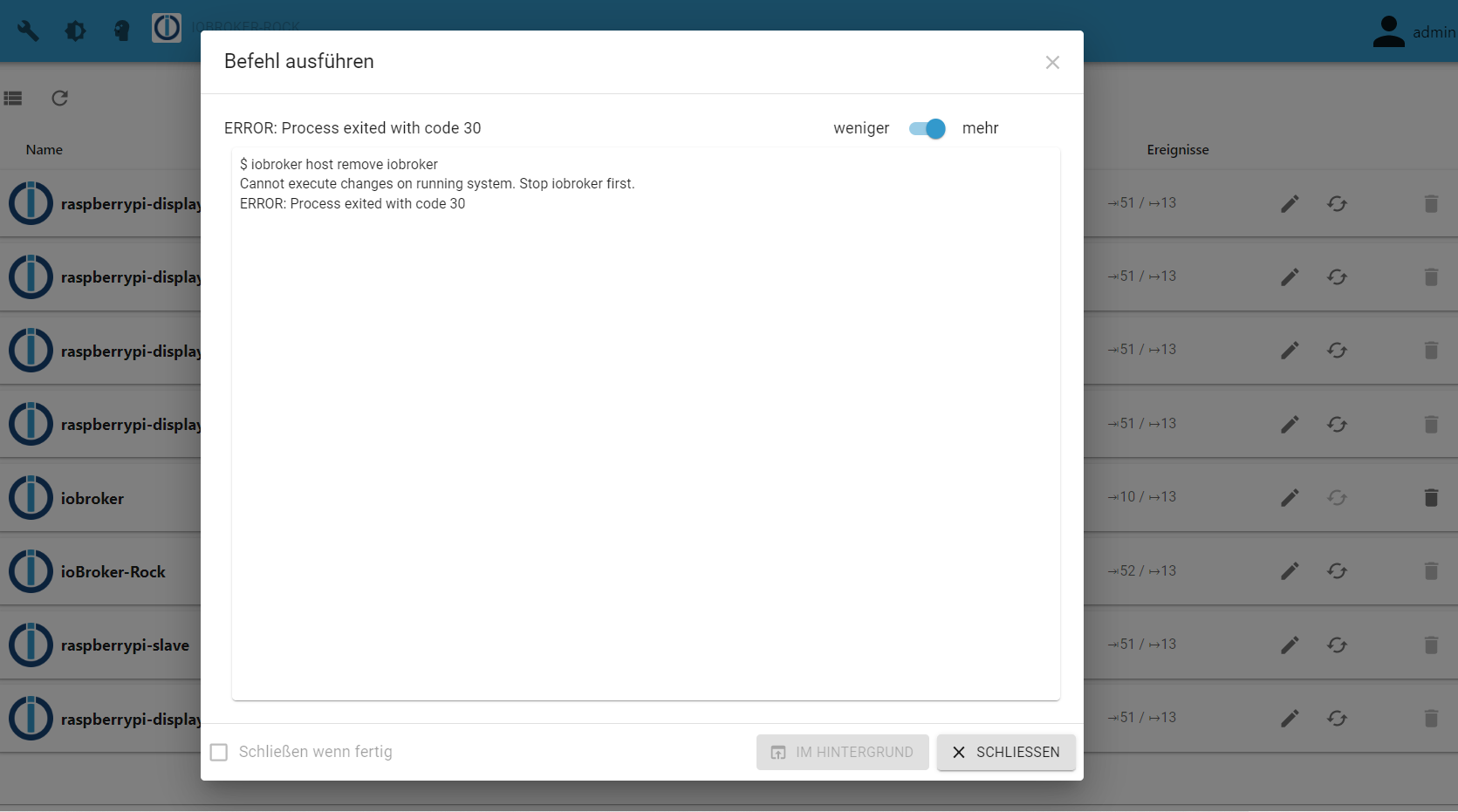Click the "Ereignisse" column header
This screenshot has height=812, width=1458.
tap(1178, 150)
